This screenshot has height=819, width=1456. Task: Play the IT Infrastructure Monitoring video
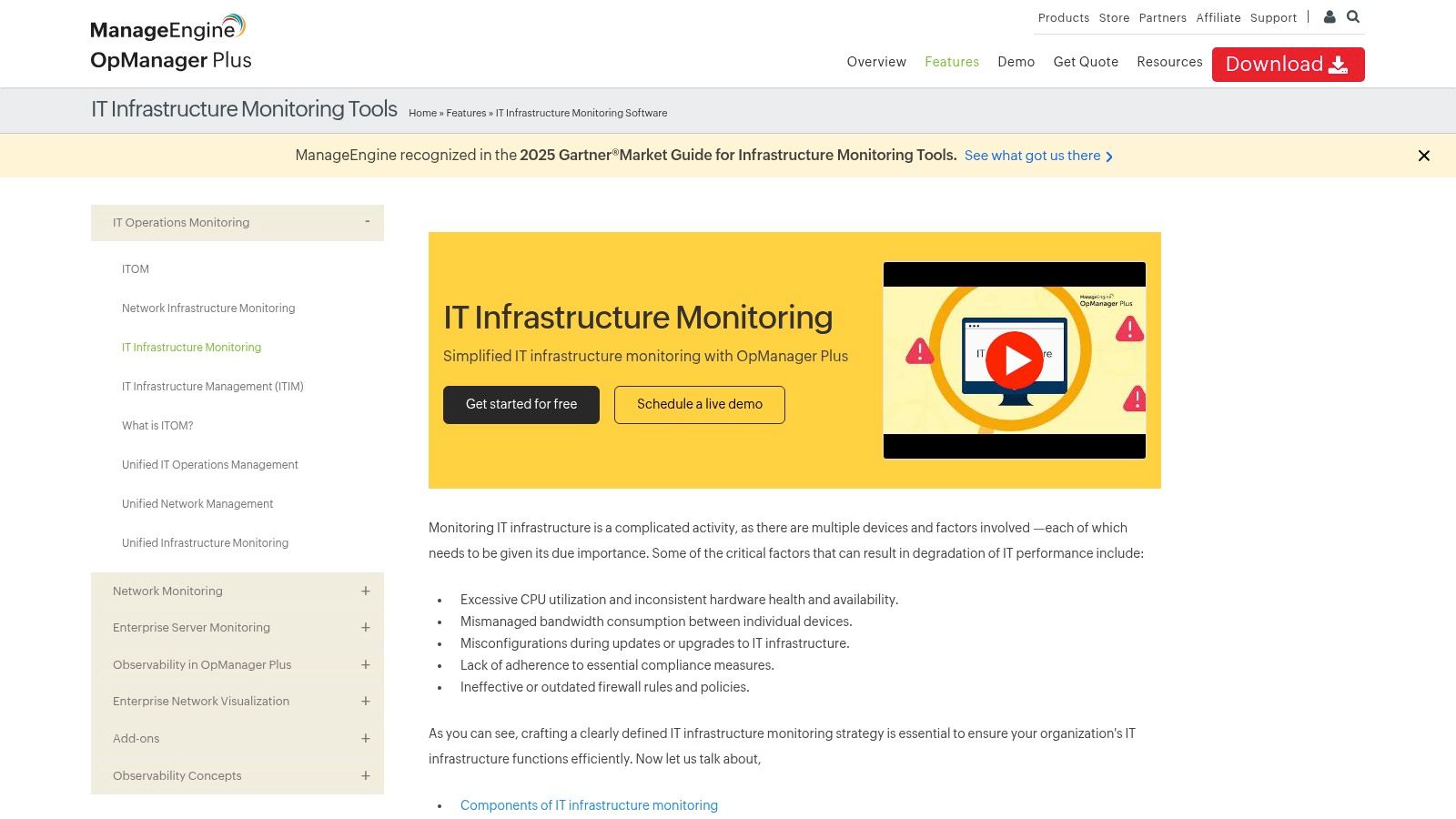pos(1015,360)
